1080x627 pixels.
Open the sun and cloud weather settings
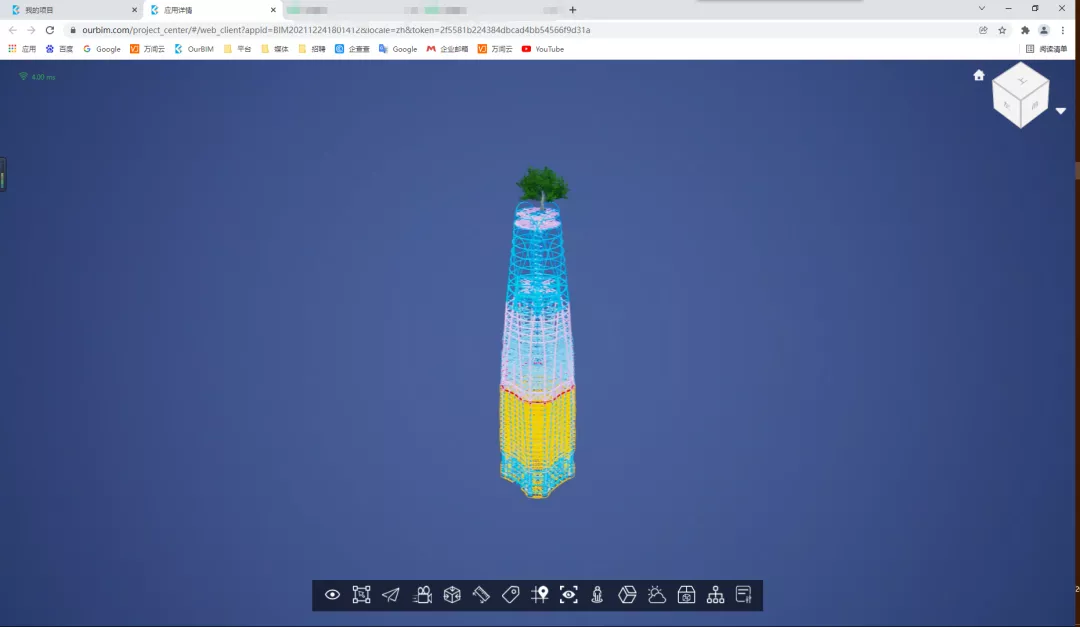(656, 595)
